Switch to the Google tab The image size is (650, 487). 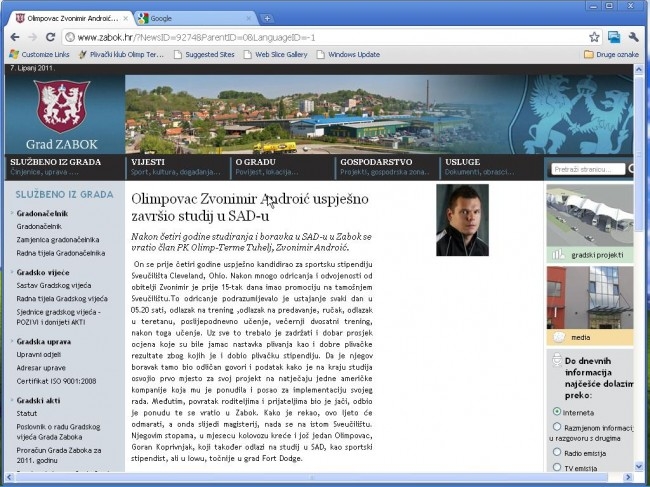[x=195, y=18]
